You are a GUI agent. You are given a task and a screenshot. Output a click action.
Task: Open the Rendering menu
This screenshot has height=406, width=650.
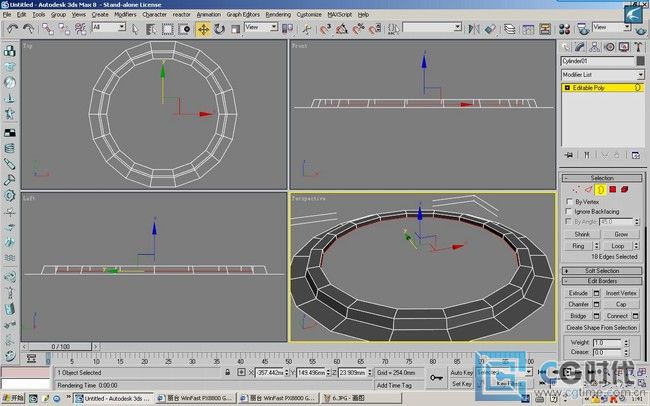(278, 15)
